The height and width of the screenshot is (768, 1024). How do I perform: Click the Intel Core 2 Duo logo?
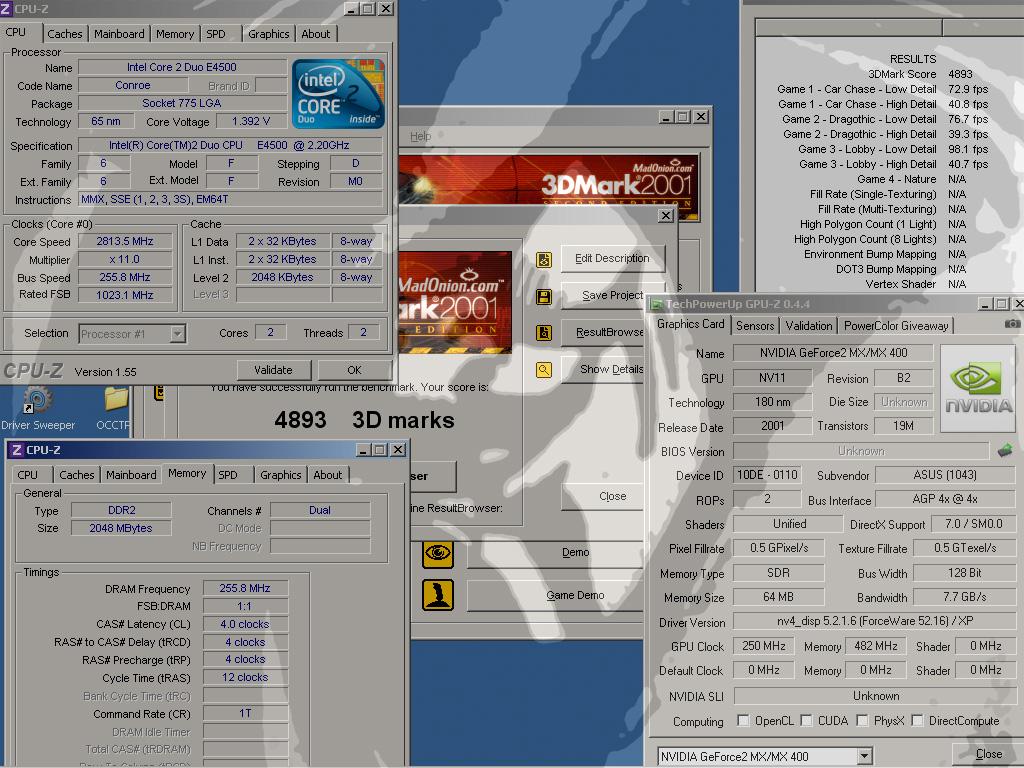click(x=338, y=94)
